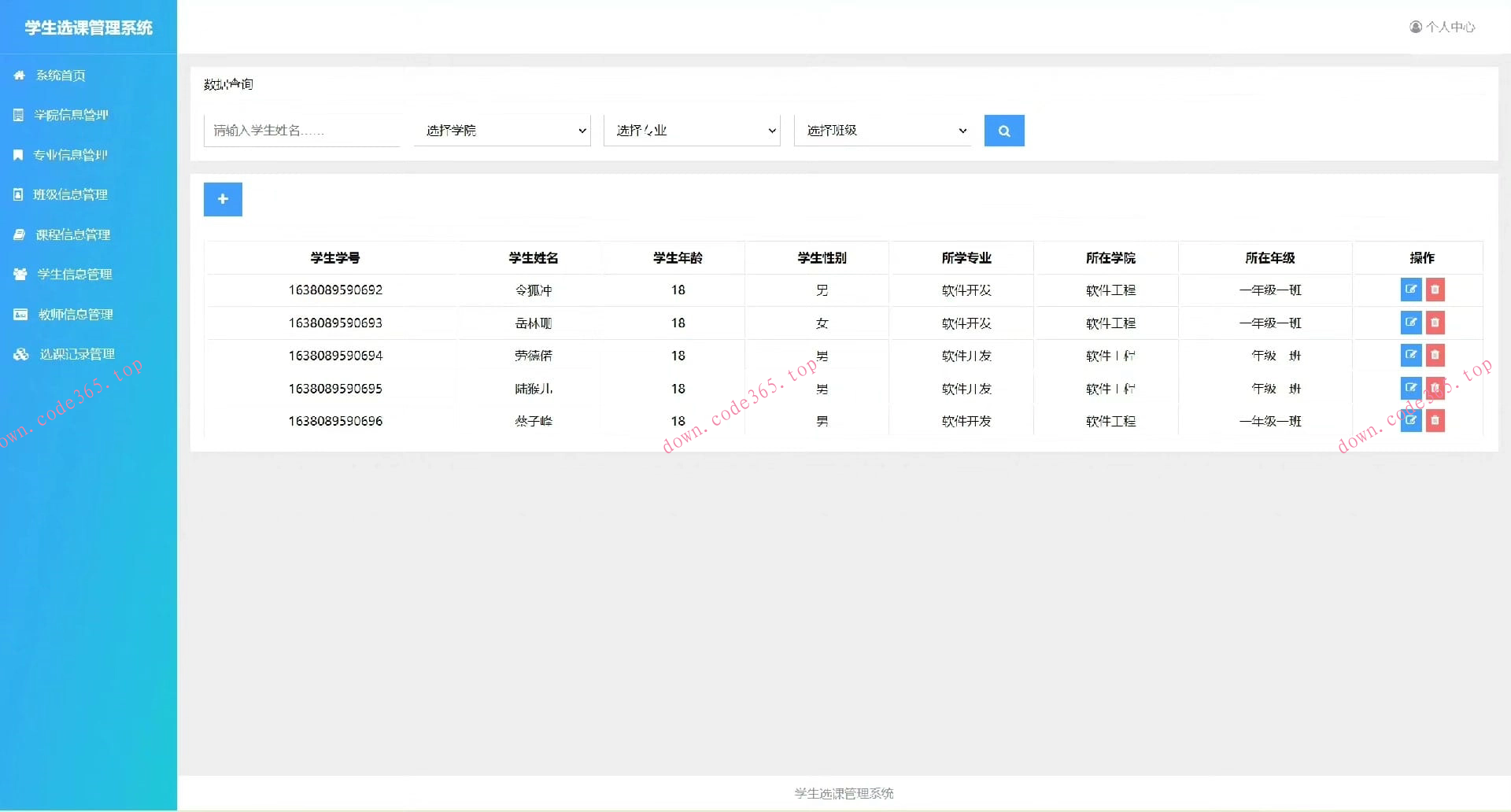This screenshot has height=812, width=1511.
Task: Select 选课记录管理 from the sidebar
Action: click(x=76, y=353)
